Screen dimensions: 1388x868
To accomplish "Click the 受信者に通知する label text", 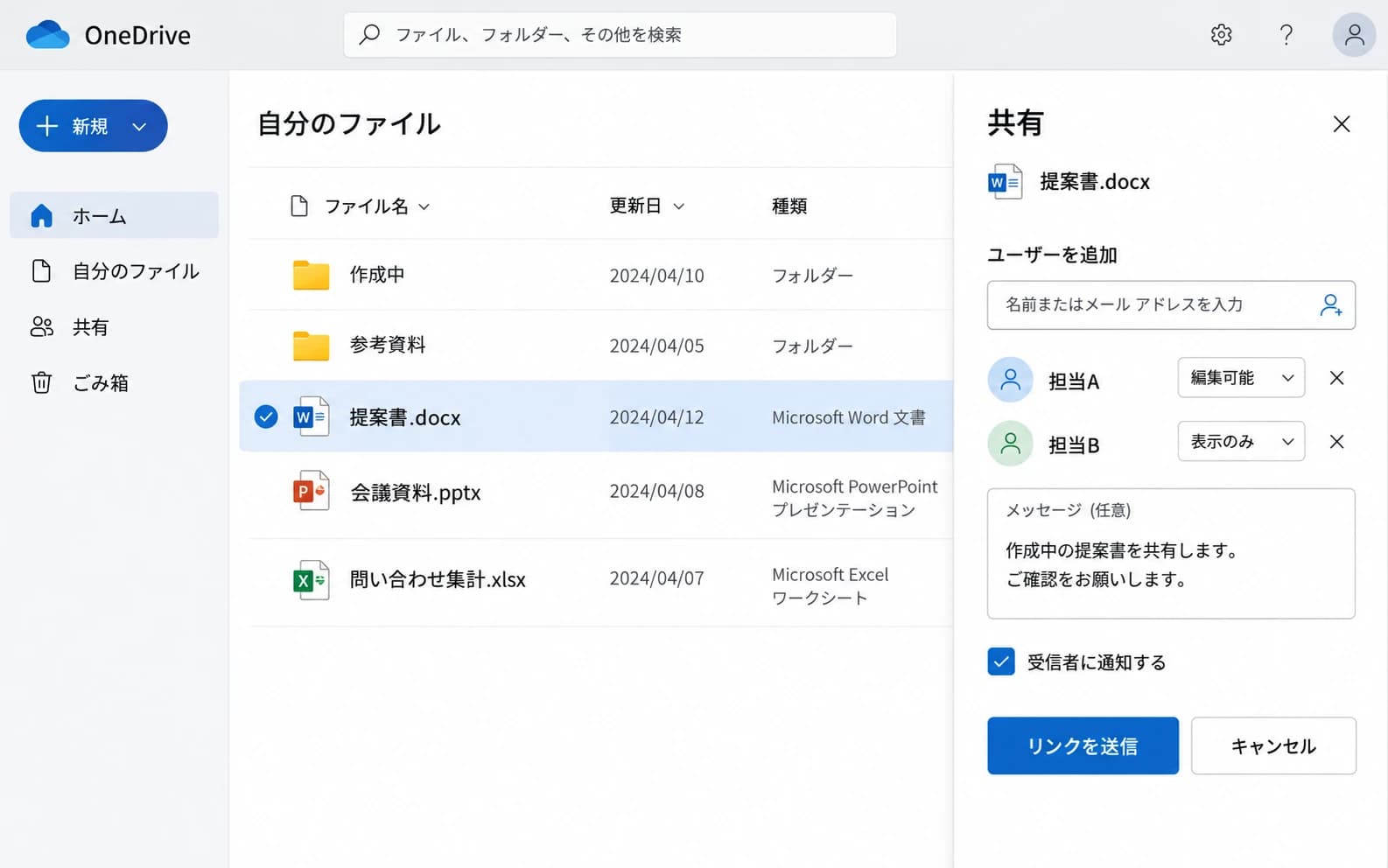I will (1096, 662).
